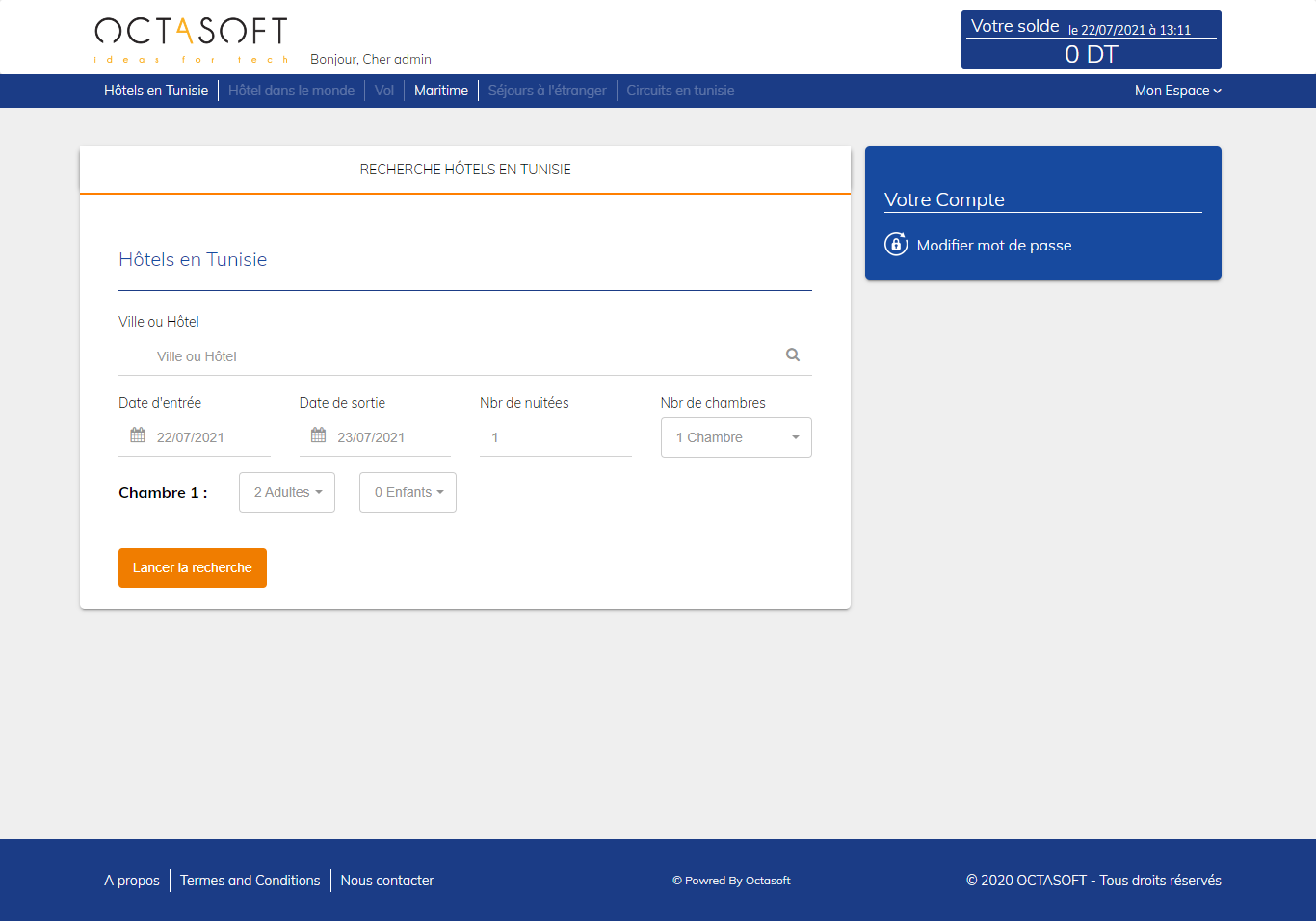
Task: Expand the 0 Enfants dropdown
Action: coord(408,492)
